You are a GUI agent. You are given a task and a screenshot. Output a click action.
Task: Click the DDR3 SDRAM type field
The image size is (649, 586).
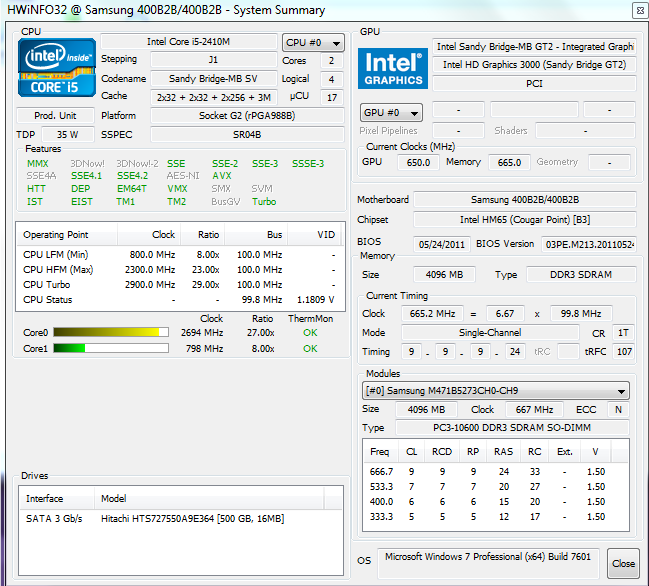pyautogui.click(x=581, y=274)
